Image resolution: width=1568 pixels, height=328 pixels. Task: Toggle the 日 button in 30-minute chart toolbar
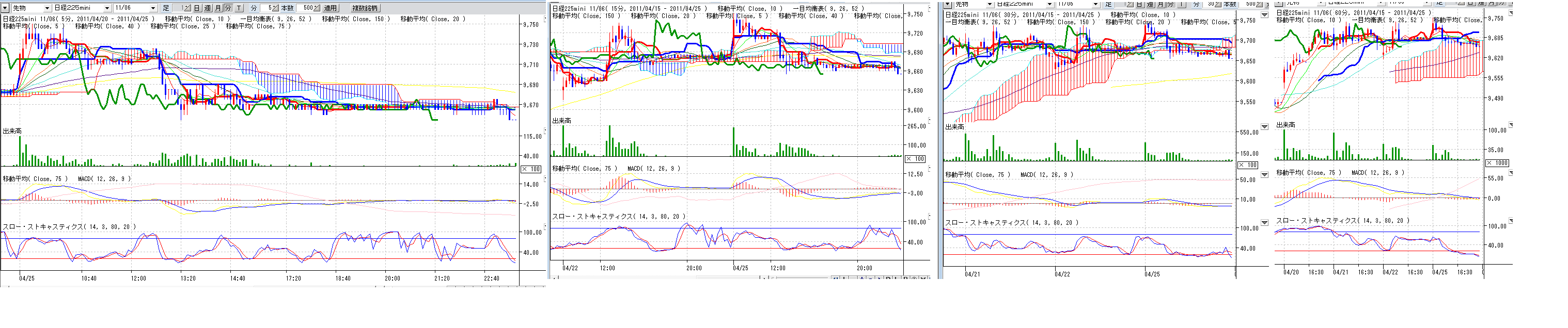coord(1139,4)
